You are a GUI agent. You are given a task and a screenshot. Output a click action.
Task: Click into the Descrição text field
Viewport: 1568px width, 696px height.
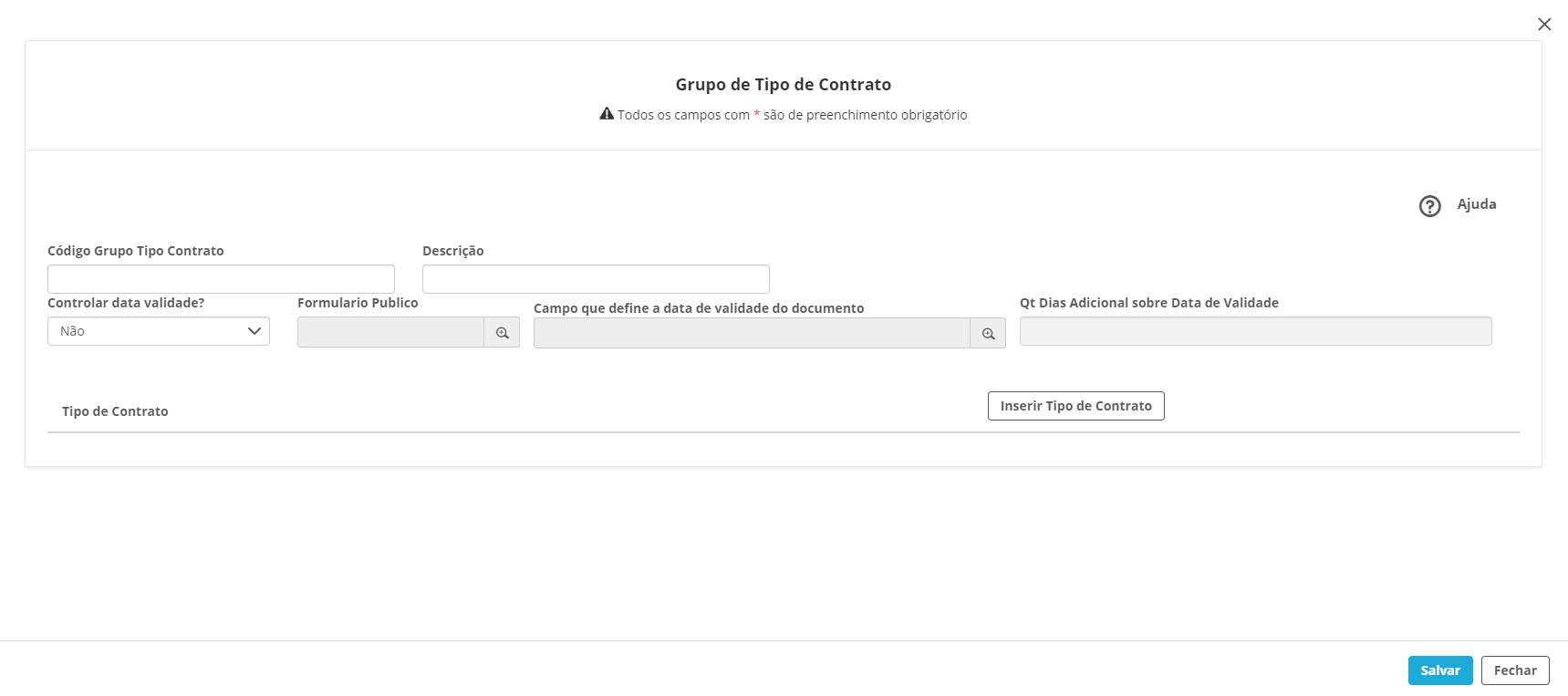596,279
